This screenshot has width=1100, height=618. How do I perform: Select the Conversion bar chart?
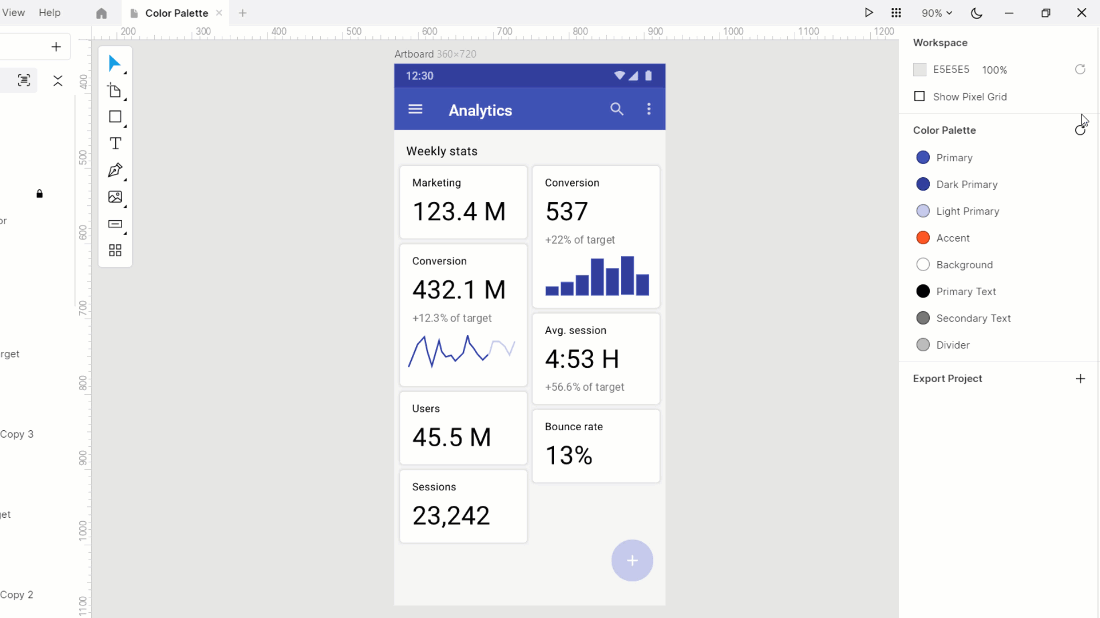coord(597,276)
